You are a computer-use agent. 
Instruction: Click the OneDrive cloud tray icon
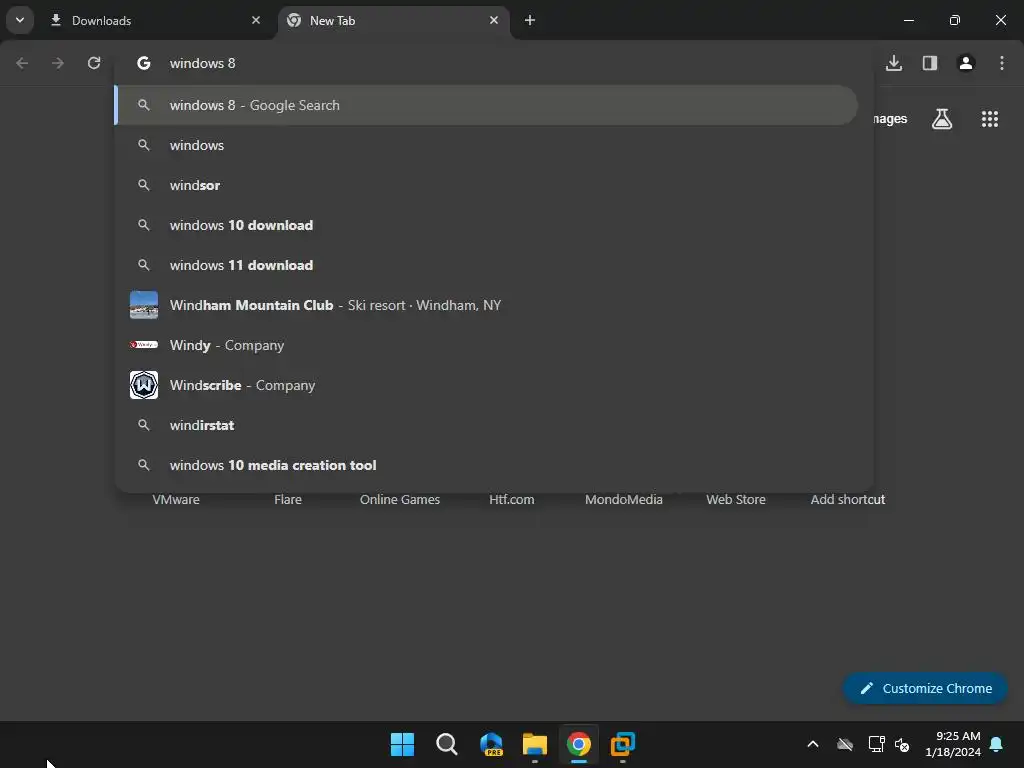[845, 744]
